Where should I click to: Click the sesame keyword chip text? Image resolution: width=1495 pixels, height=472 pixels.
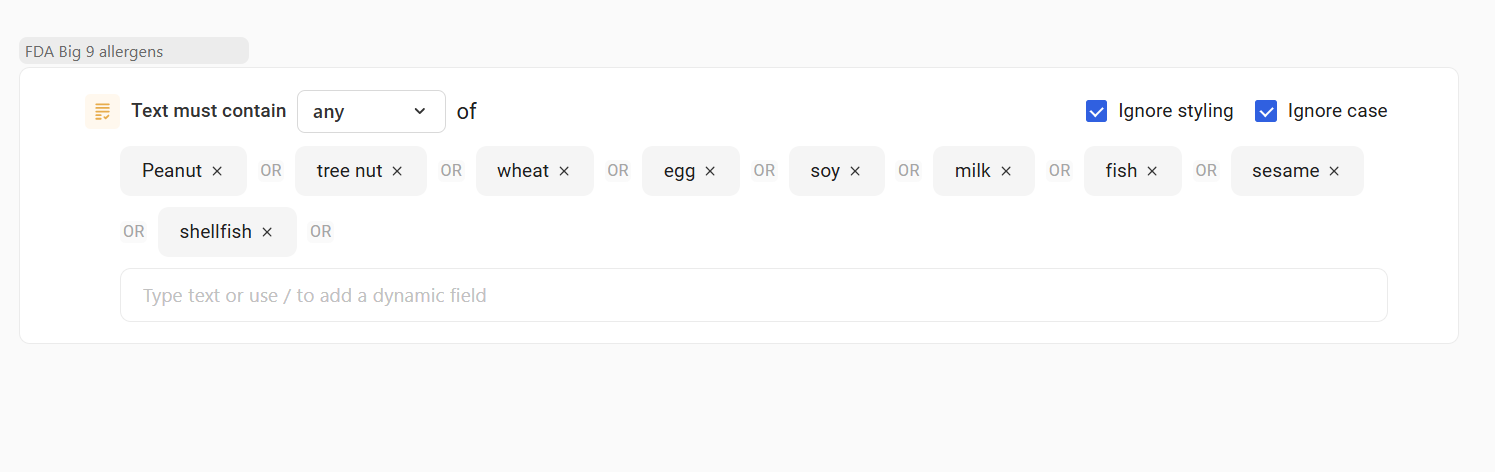(1285, 171)
